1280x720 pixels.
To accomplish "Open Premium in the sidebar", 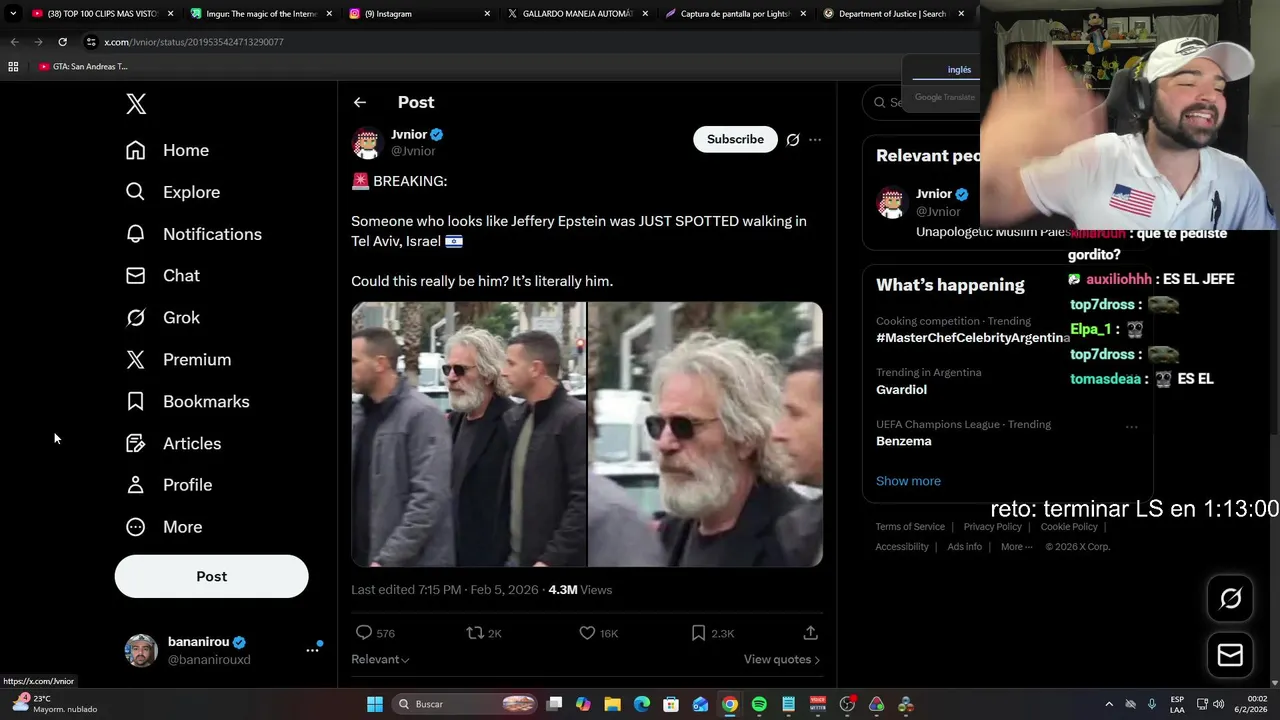I will [x=178, y=360].
